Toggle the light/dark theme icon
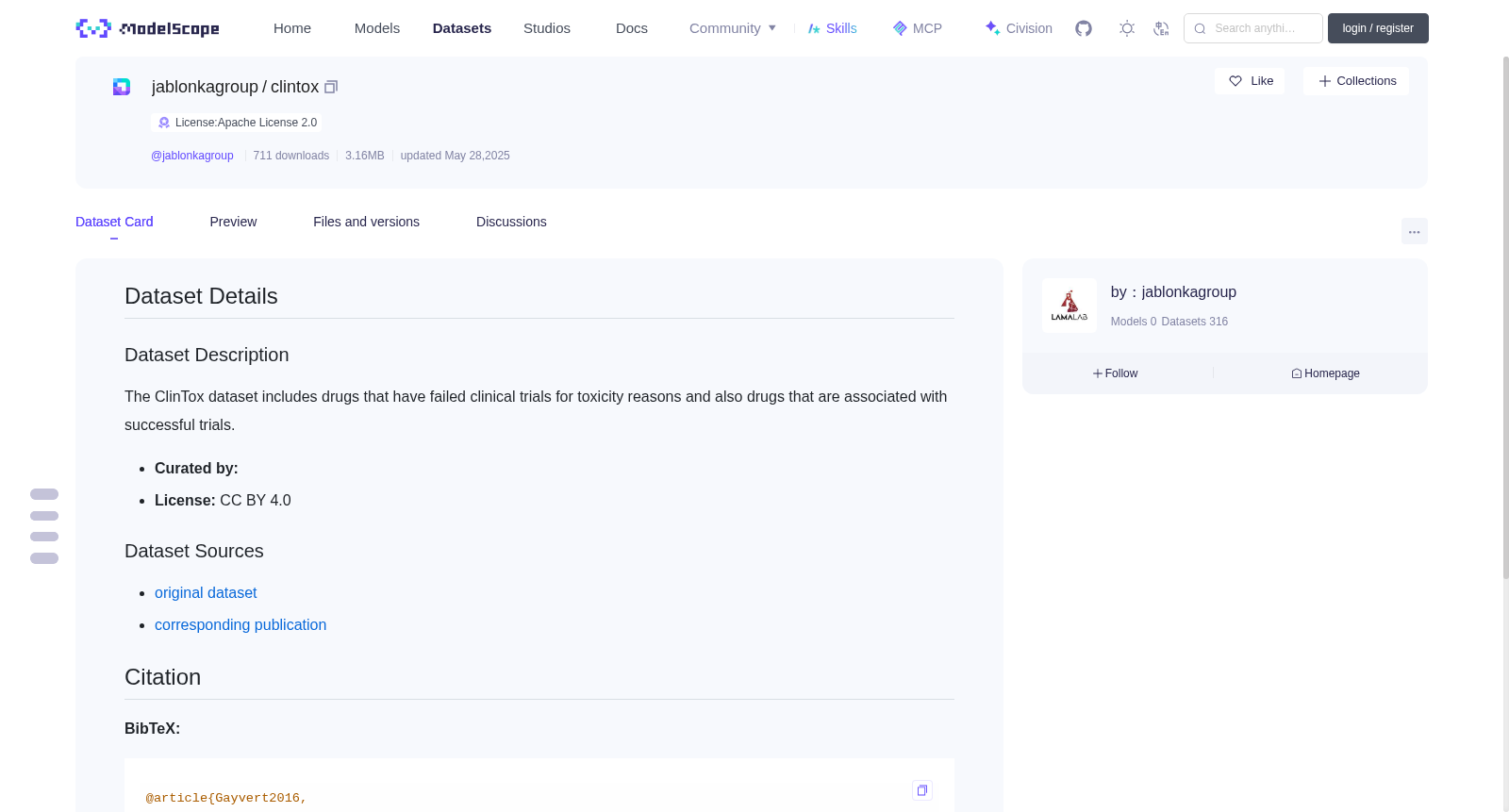This screenshot has width=1509, height=812. [1127, 28]
